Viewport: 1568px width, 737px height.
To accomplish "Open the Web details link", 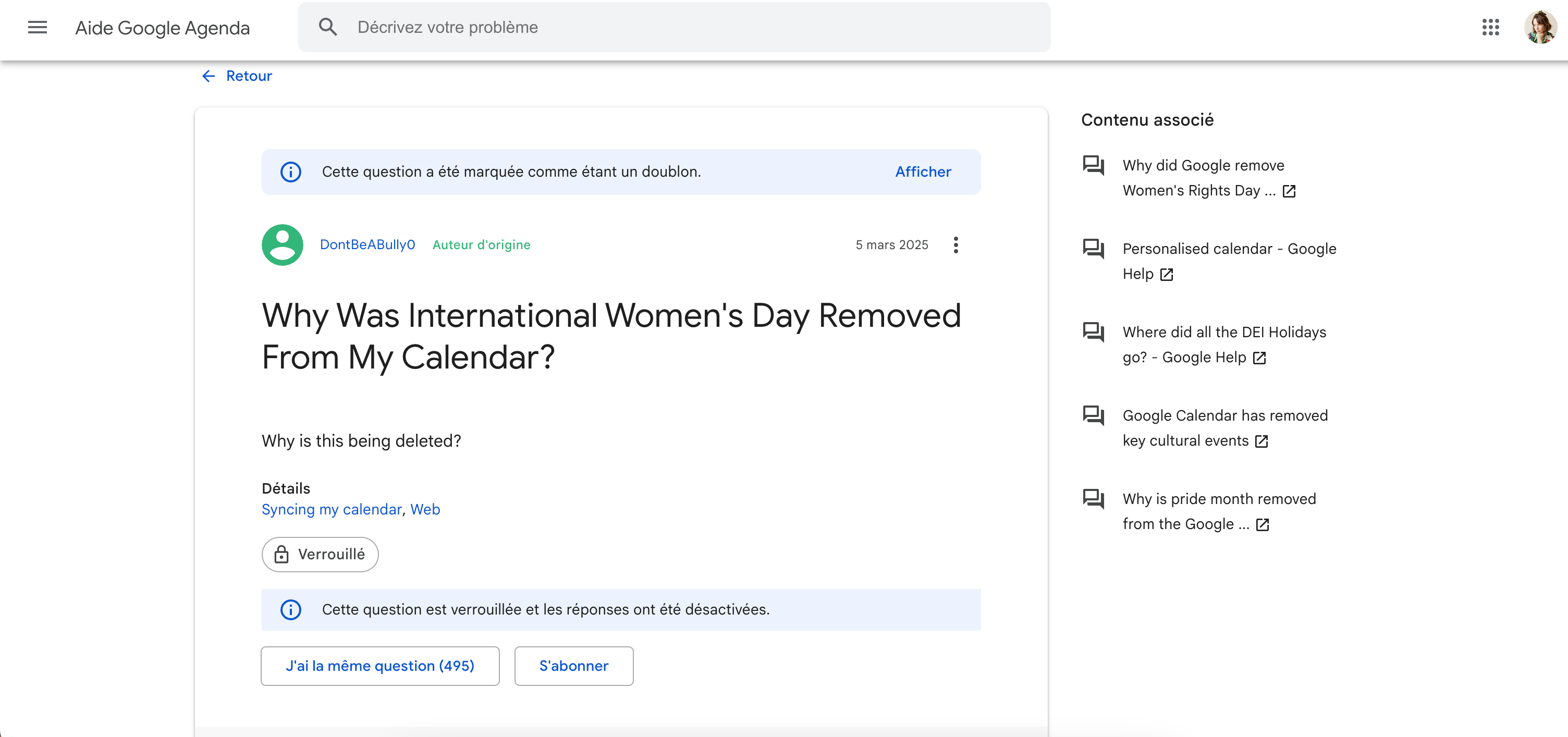I will [425, 509].
